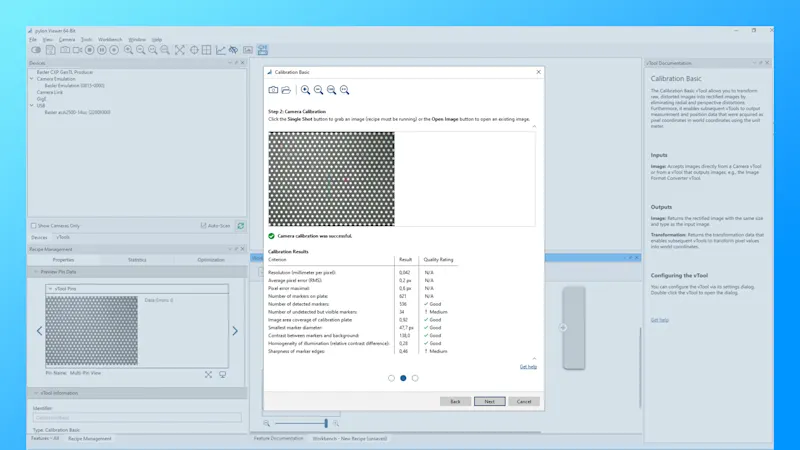Viewport: 800px width, 450px height.
Task: Click the highlighted Workbench icon in toolbar
Action: [x=263, y=50]
